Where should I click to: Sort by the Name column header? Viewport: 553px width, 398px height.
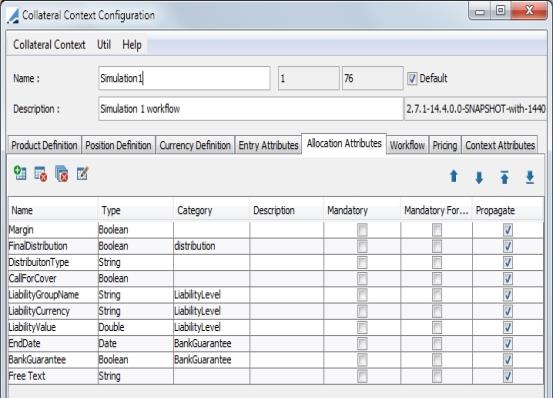click(53, 210)
